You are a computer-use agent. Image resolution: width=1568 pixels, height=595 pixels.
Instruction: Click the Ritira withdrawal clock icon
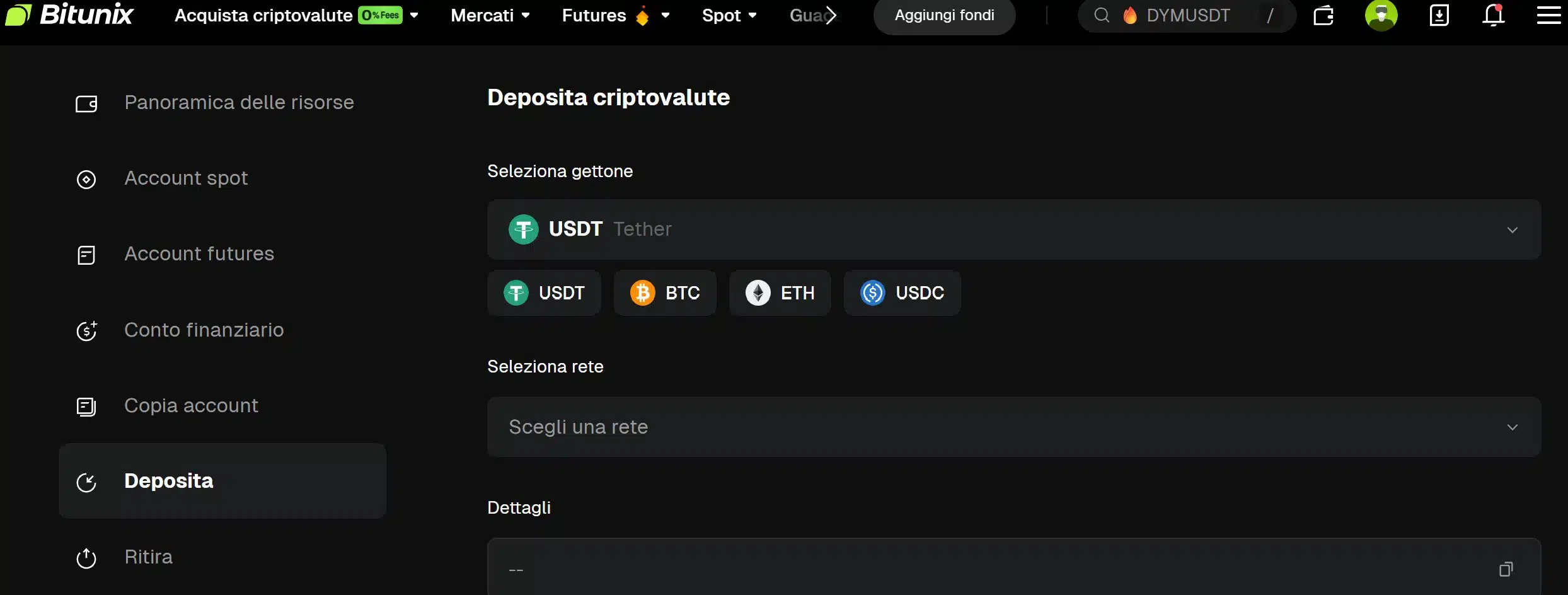[x=86, y=557]
